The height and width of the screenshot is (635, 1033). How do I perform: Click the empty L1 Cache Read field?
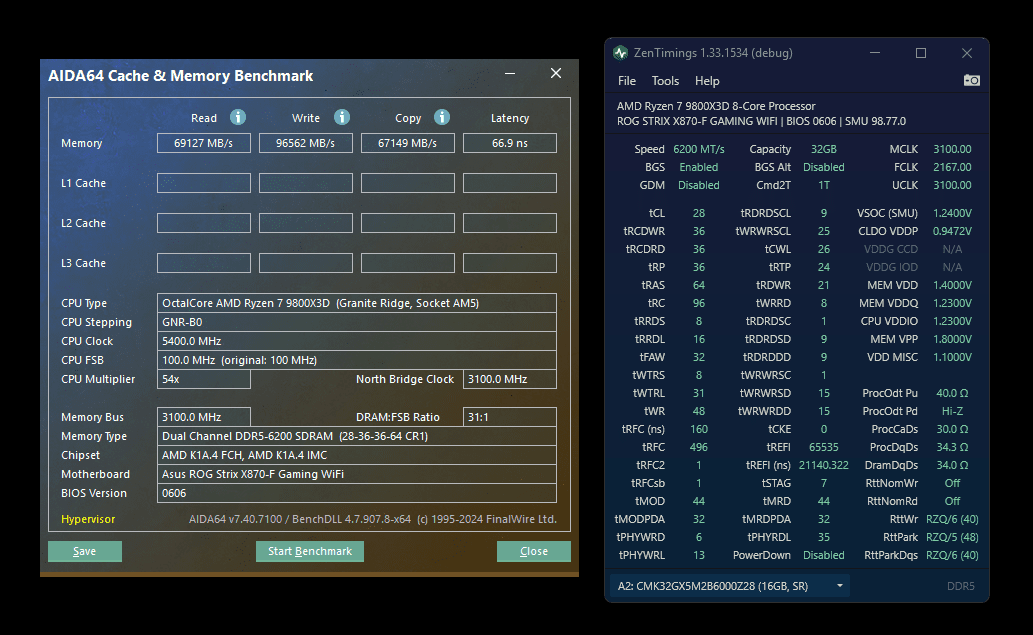point(204,183)
